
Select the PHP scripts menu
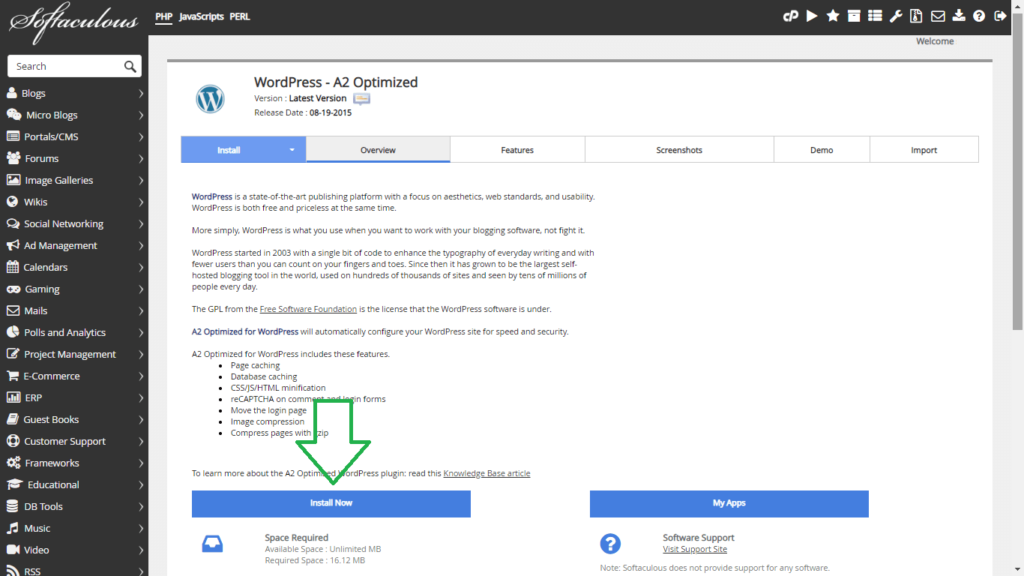164,16
